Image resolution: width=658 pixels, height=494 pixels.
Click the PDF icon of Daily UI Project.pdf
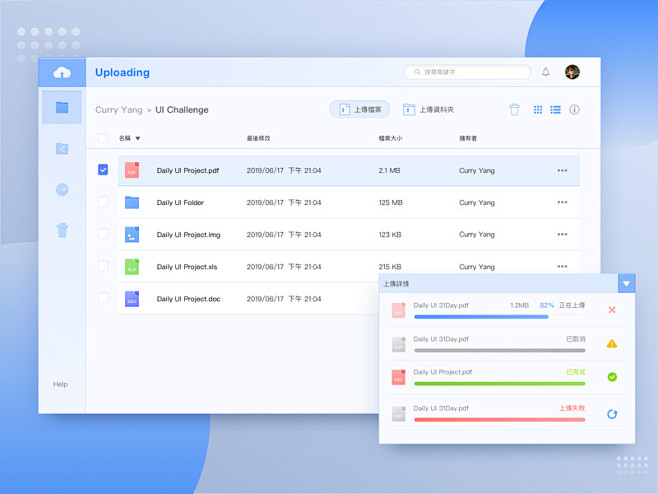click(x=132, y=170)
